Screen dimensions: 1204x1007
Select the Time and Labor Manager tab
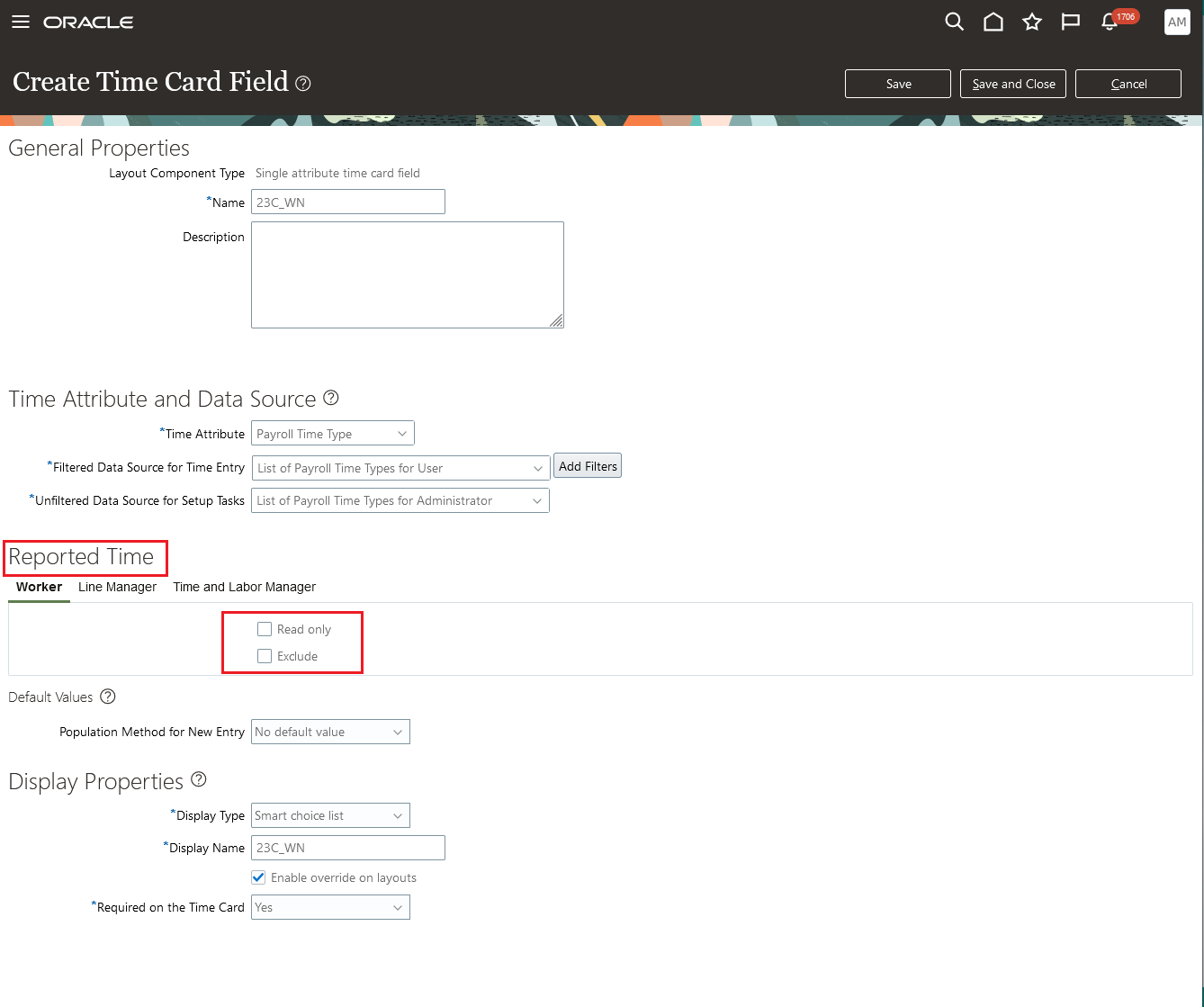click(x=244, y=587)
